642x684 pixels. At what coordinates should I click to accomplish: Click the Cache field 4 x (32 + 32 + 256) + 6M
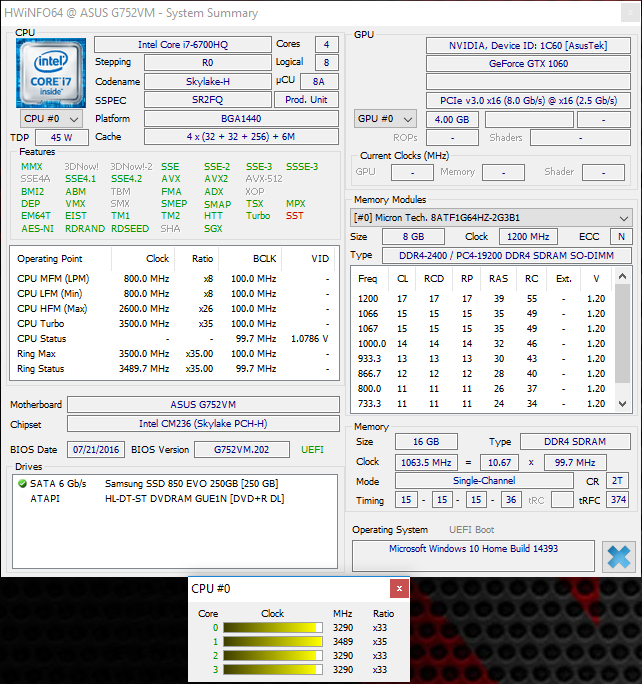pyautogui.click(x=241, y=137)
